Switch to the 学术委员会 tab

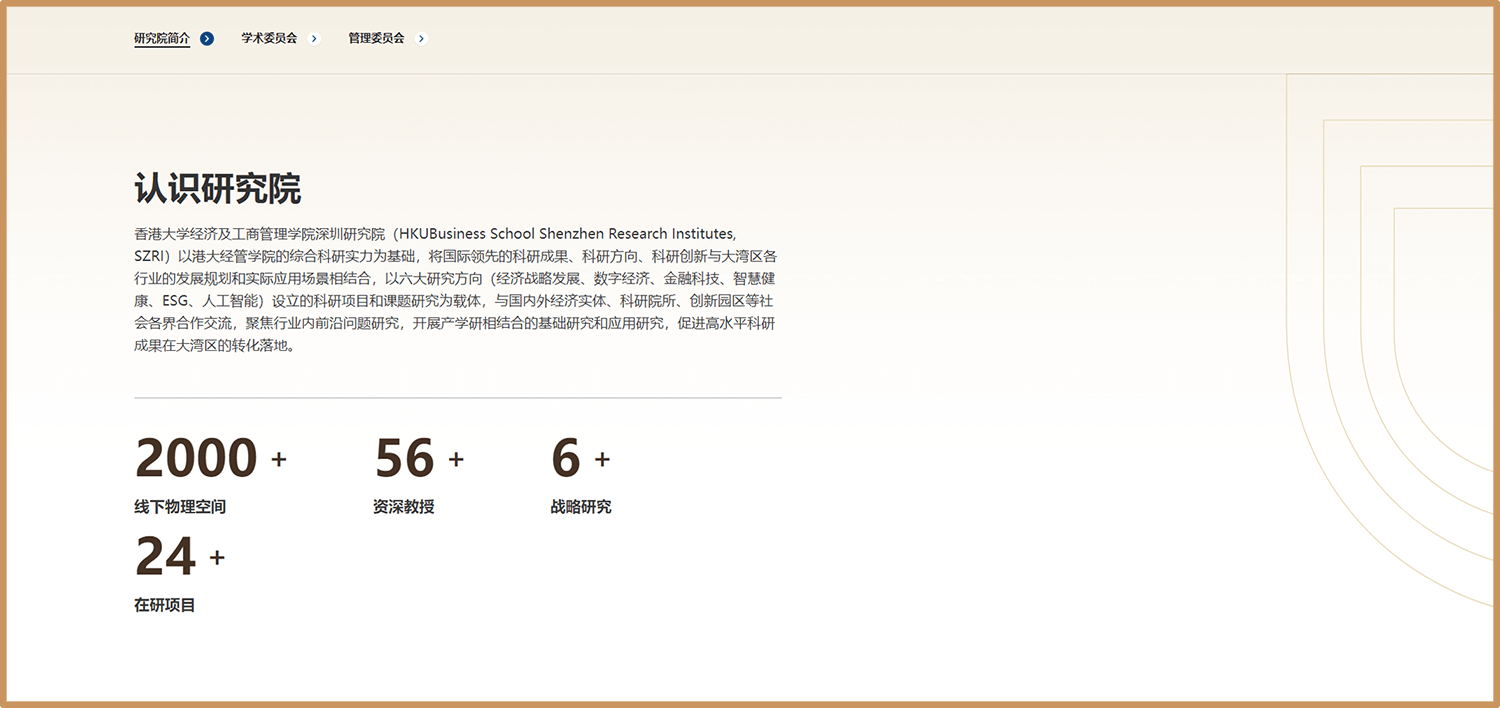[x=269, y=39]
